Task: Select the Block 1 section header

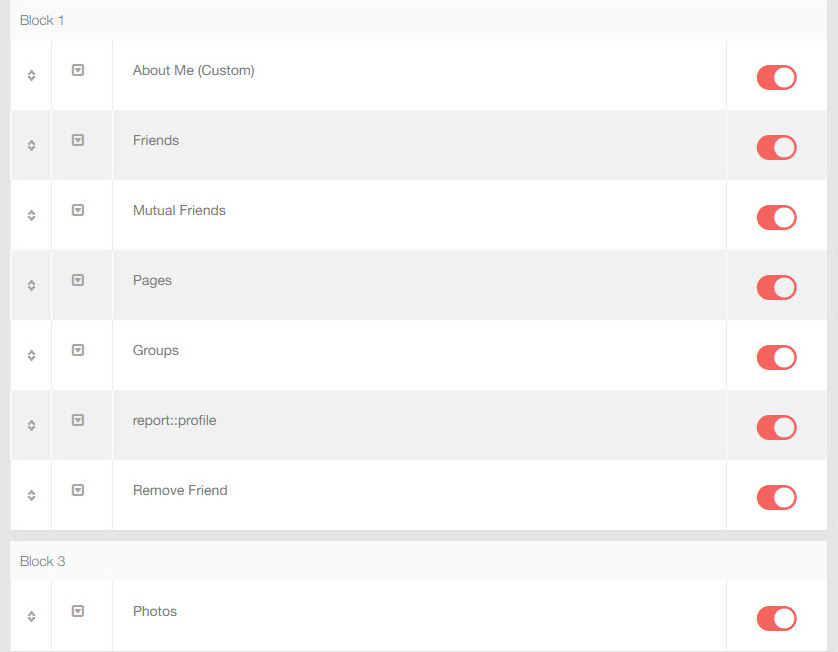Action: (x=41, y=20)
